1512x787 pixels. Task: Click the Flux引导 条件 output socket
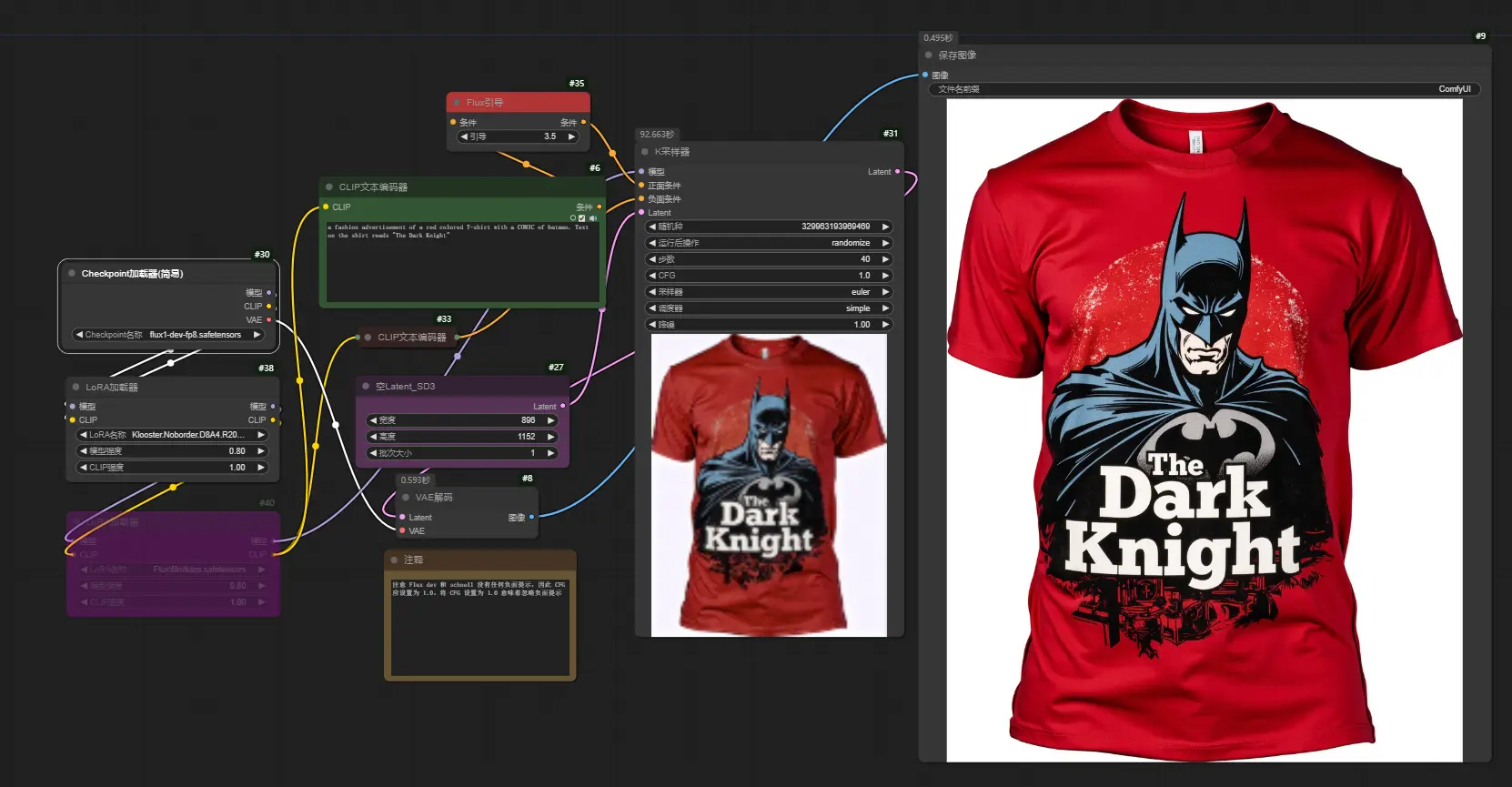pyautogui.click(x=583, y=122)
